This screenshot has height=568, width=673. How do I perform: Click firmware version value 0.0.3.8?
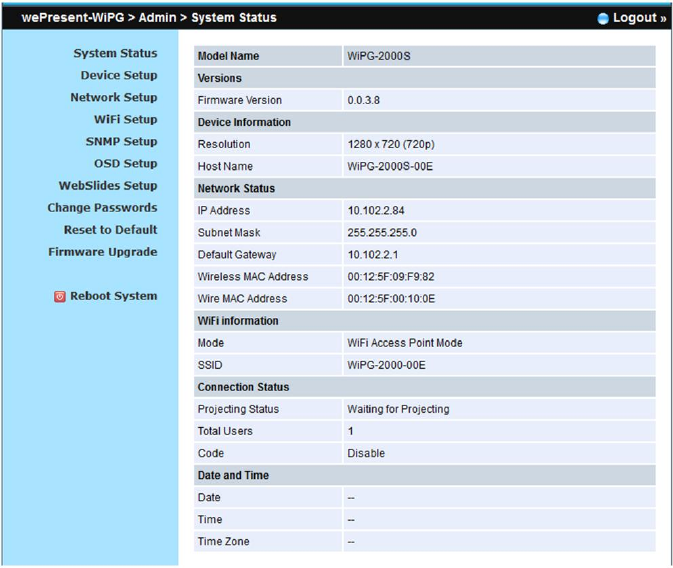click(x=364, y=100)
